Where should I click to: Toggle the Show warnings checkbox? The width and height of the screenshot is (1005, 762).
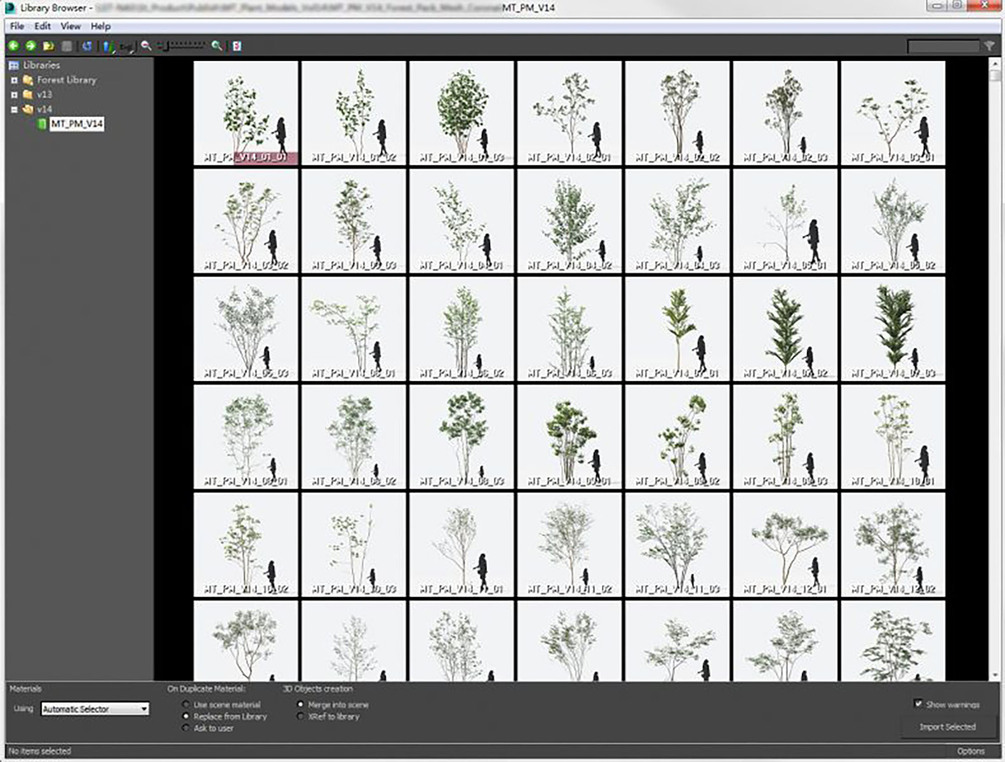click(x=918, y=704)
